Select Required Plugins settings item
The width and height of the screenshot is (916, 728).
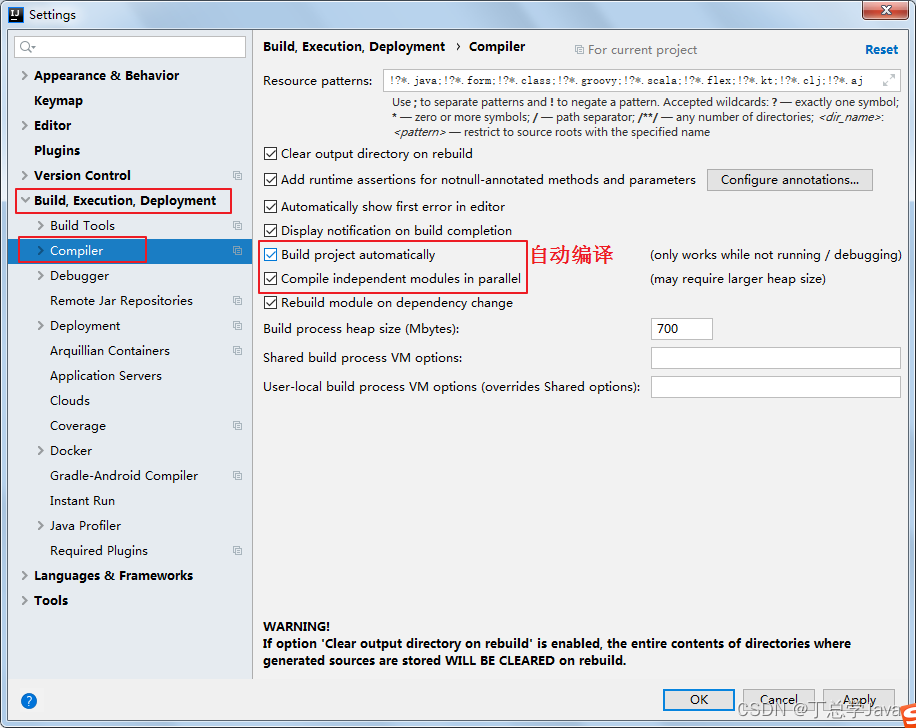99,550
